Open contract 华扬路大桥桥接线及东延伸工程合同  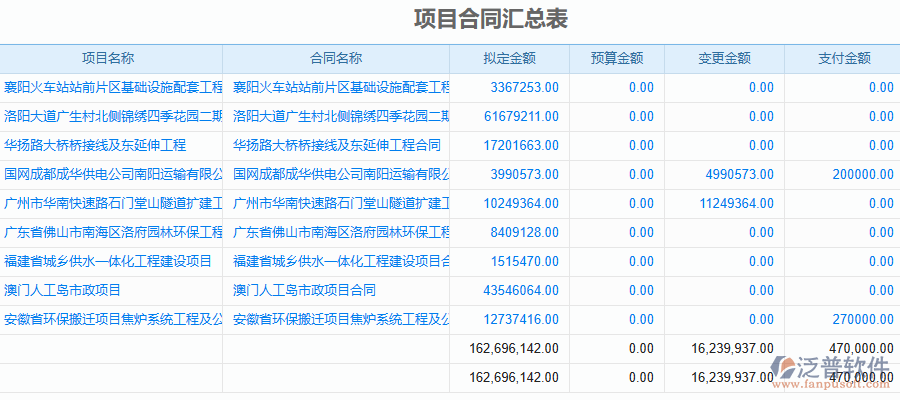(x=337, y=146)
